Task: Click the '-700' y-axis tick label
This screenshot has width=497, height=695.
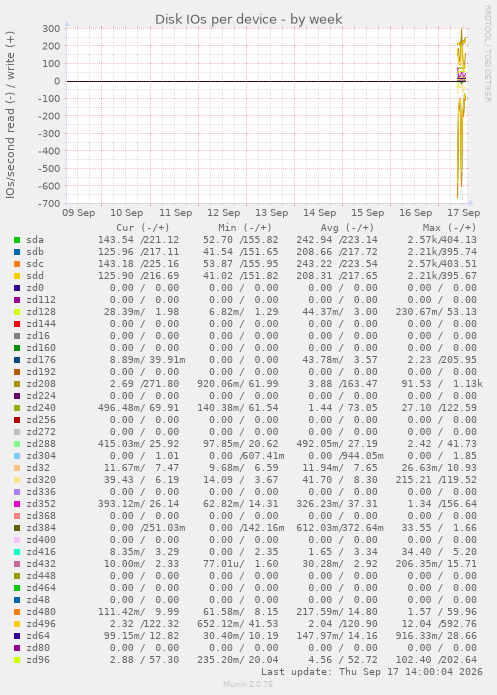Action: [49, 204]
